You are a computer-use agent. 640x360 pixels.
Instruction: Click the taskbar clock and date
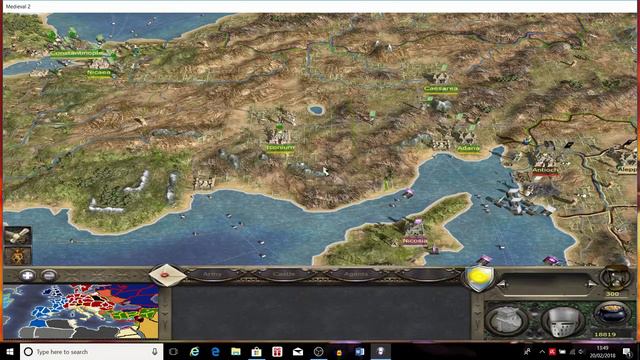point(602,351)
